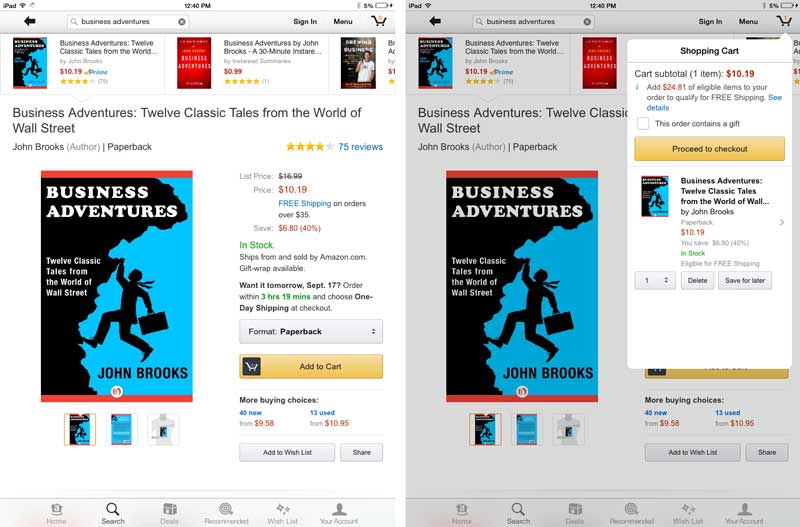The width and height of the screenshot is (800, 527).
Task: Open the Recommended tab in left bottom bar
Action: tap(226, 513)
